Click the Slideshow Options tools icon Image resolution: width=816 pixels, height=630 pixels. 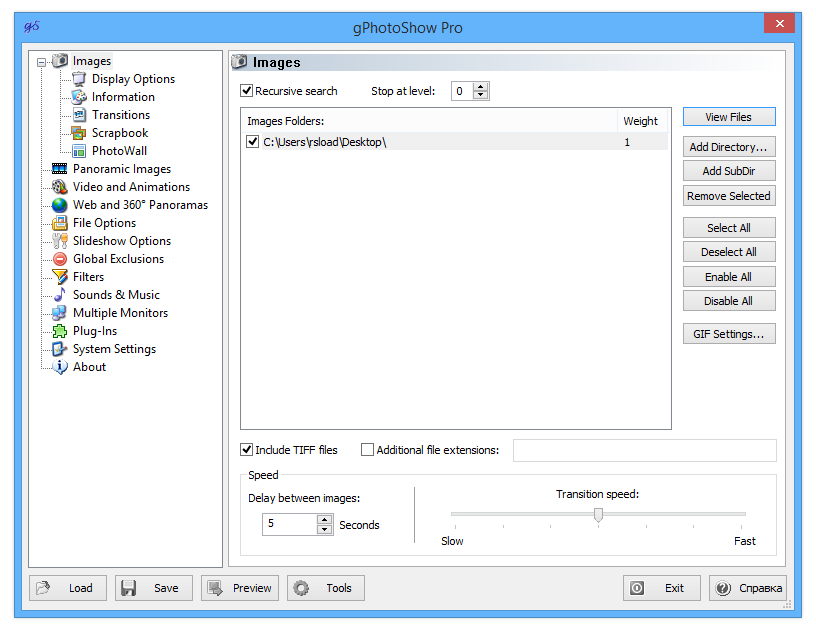tap(60, 241)
